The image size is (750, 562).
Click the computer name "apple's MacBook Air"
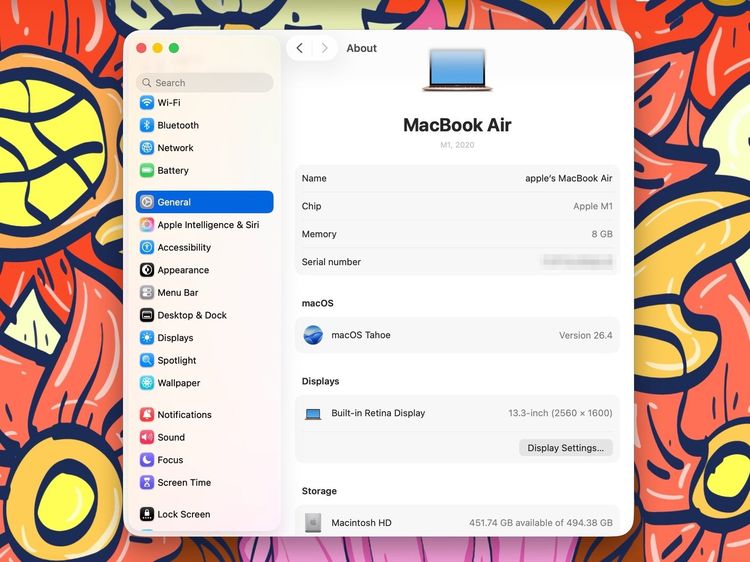coord(569,178)
